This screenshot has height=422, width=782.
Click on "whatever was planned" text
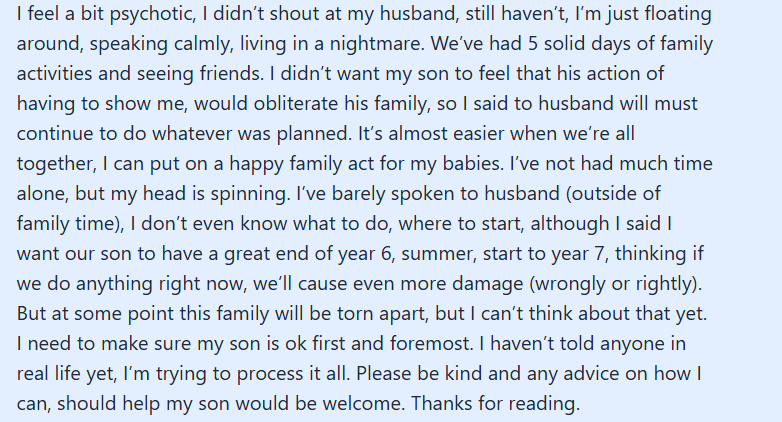pyautogui.click(x=250, y=134)
